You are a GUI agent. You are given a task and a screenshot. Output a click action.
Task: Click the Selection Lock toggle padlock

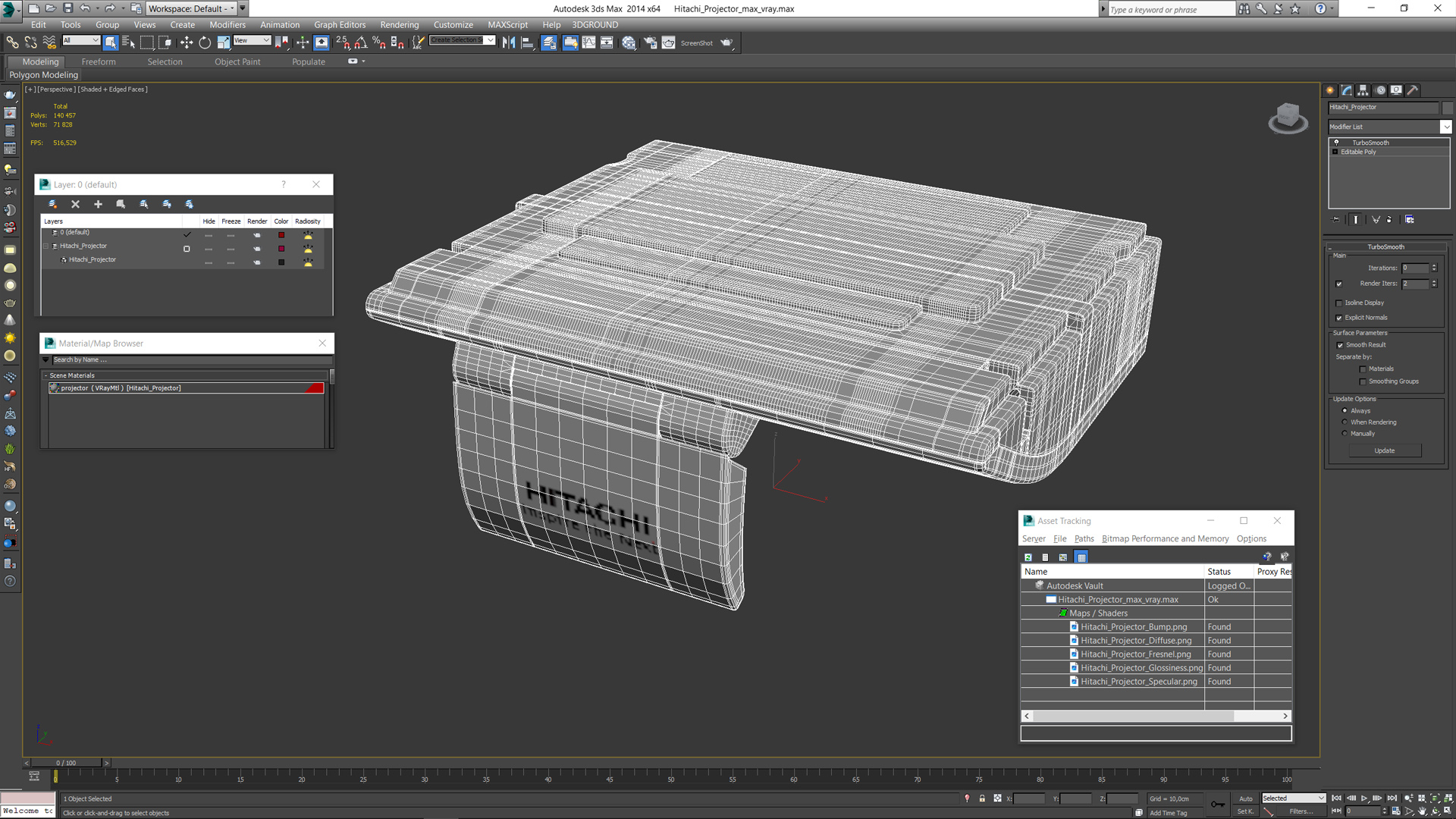pyautogui.click(x=982, y=799)
